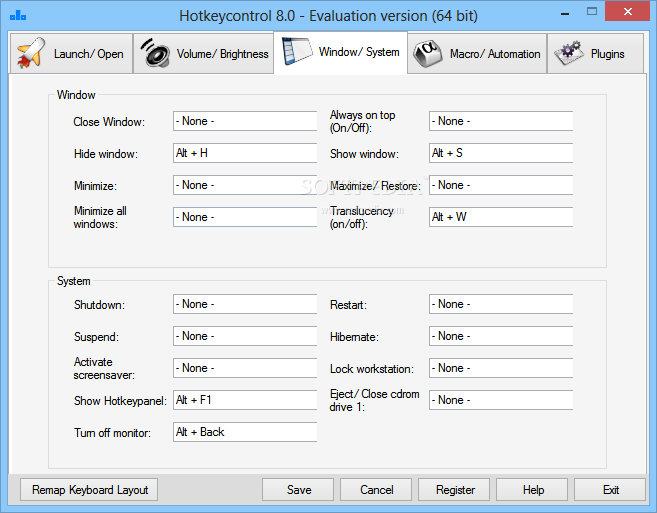Image resolution: width=657 pixels, height=513 pixels.
Task: Click the 'Lock workstation:' label
Action: click(372, 369)
